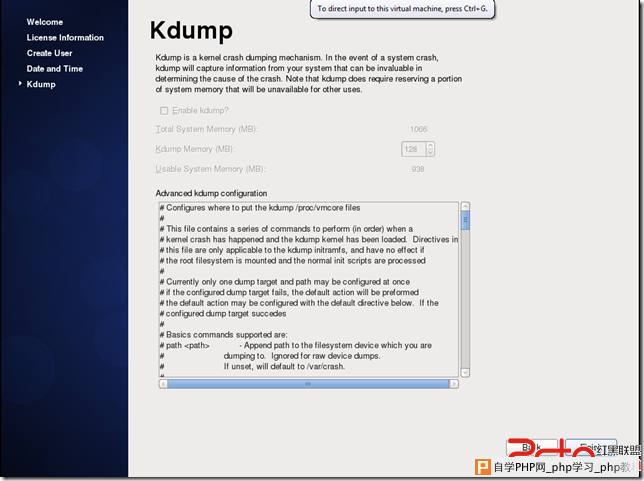644x481 pixels.
Task: Click the Back button
Action: (x=531, y=447)
